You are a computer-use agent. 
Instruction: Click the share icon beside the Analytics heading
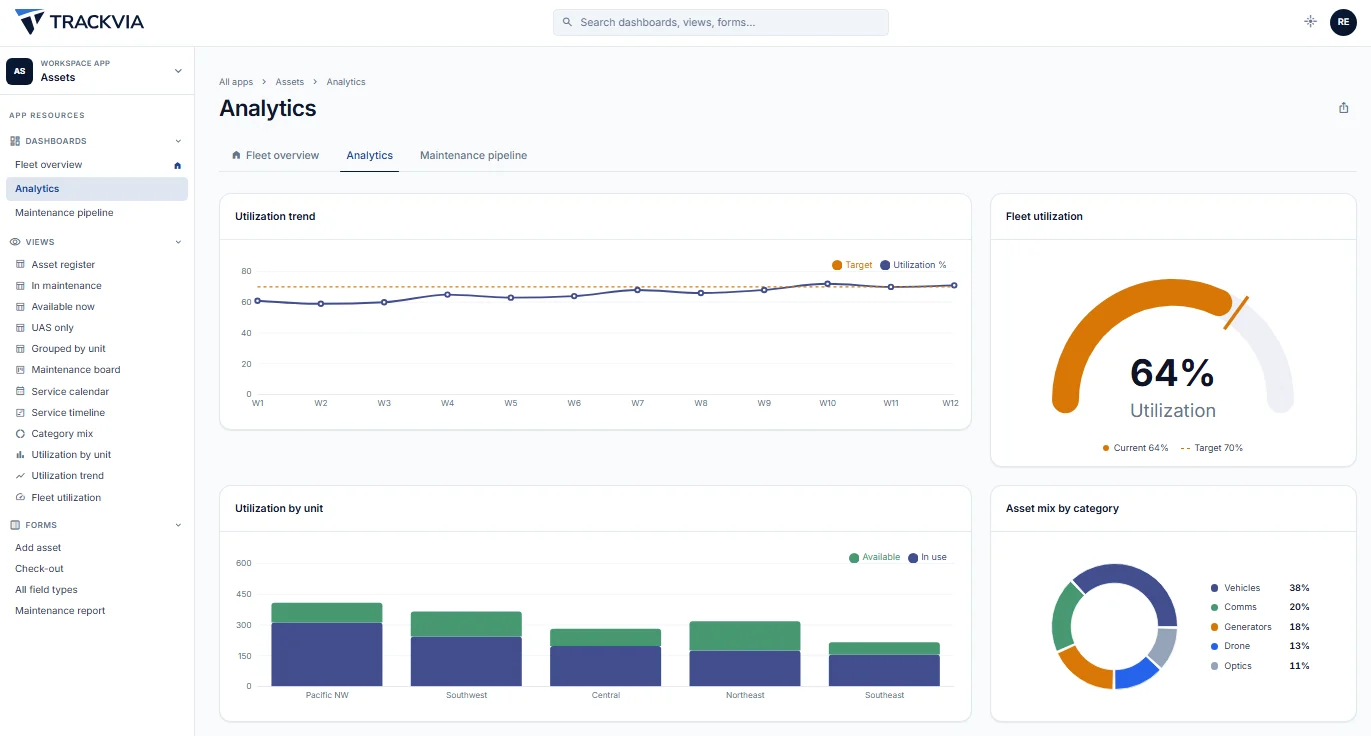[1344, 108]
